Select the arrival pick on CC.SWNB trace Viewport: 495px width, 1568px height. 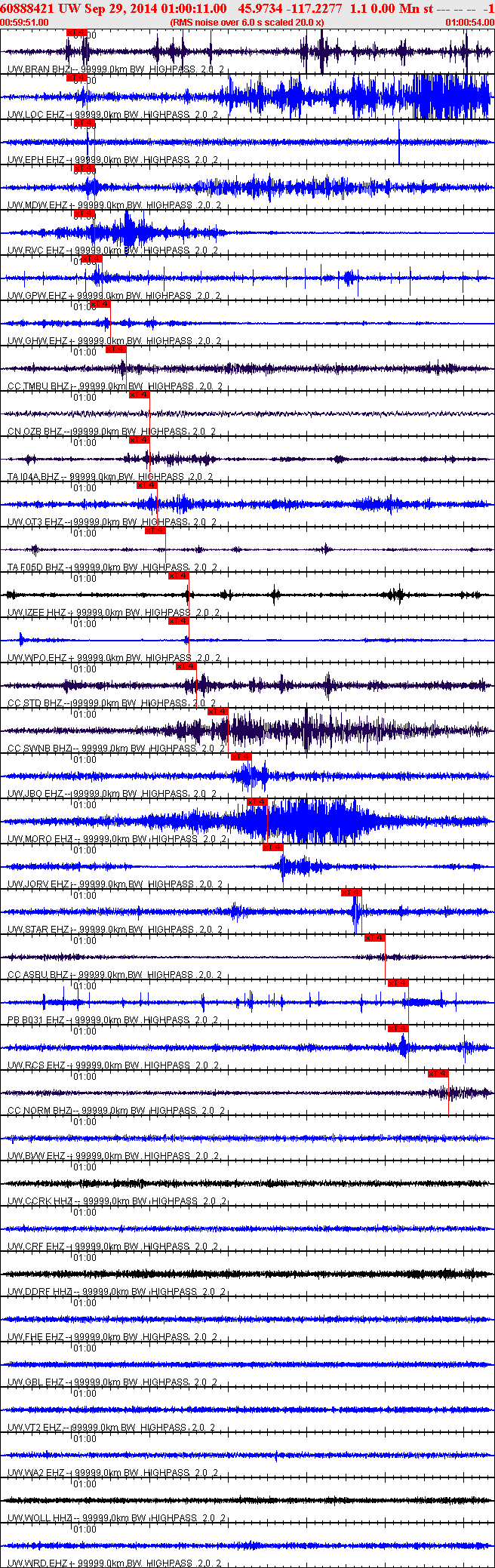pos(218,712)
